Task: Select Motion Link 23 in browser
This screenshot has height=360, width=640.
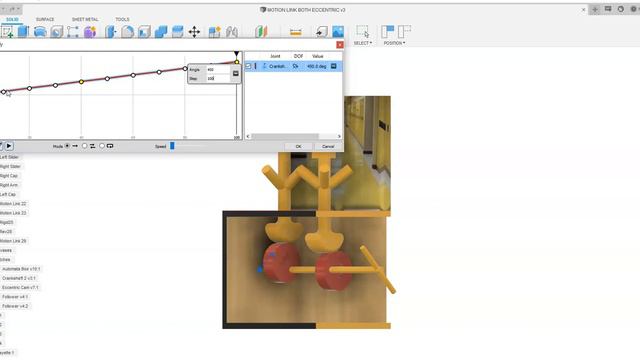Action: [x=13, y=213]
